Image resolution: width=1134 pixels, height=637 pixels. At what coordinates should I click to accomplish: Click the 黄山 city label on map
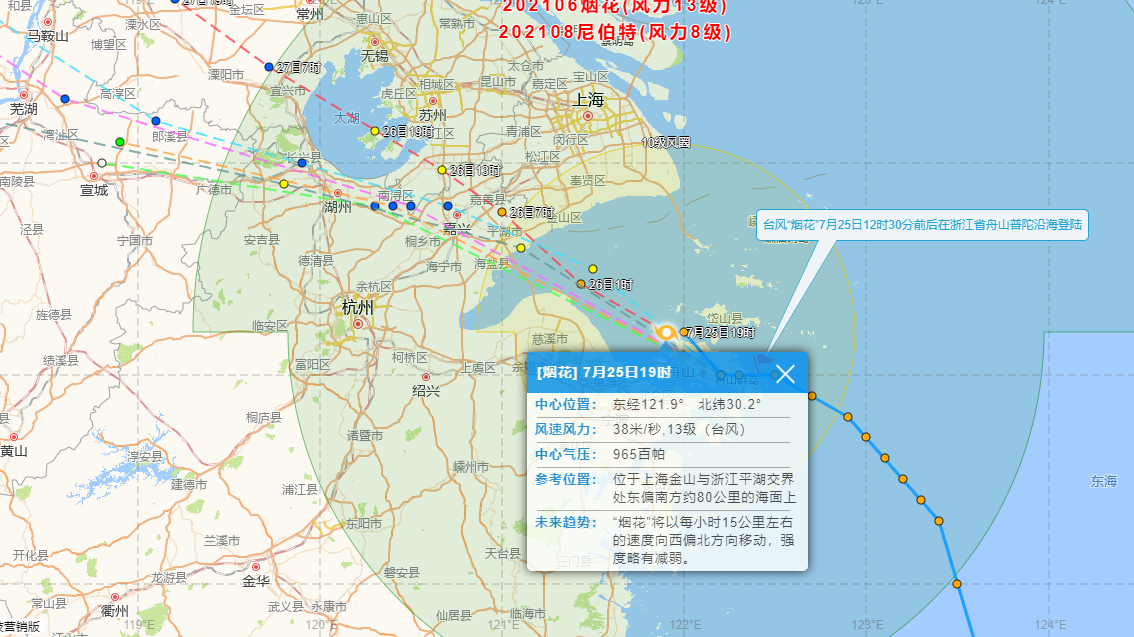14,450
